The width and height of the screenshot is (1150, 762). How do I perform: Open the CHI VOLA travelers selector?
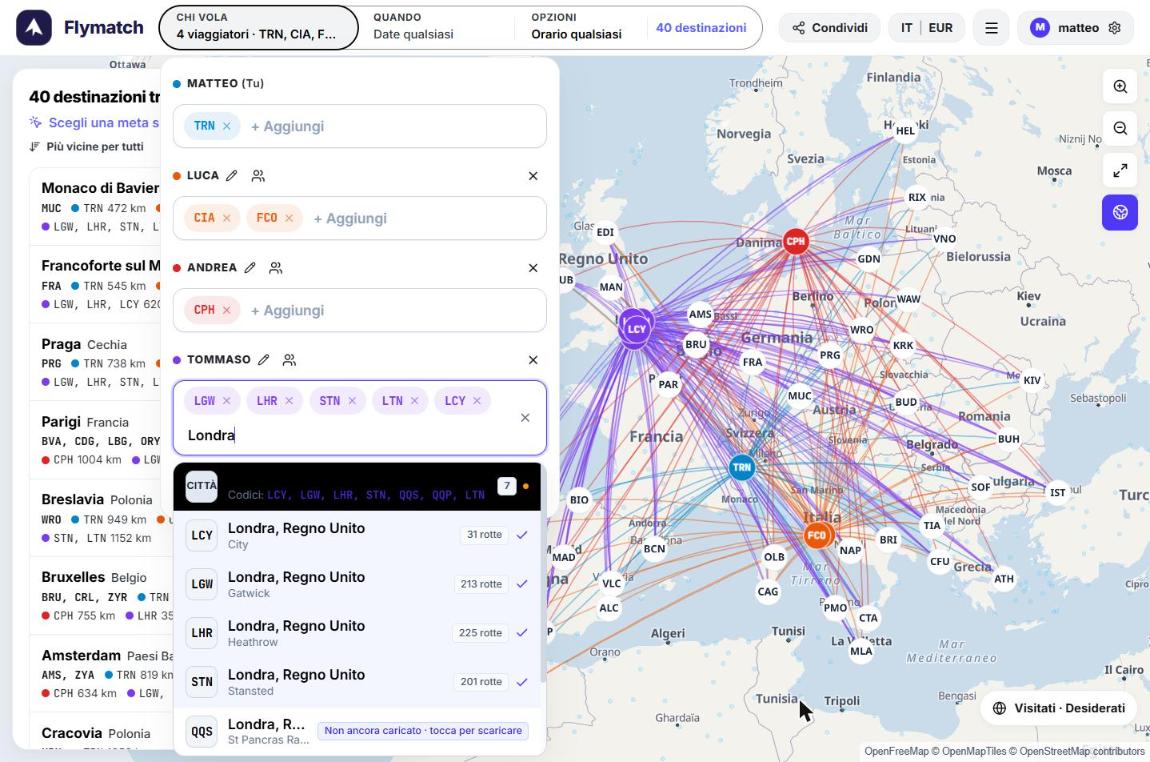click(x=258, y=28)
